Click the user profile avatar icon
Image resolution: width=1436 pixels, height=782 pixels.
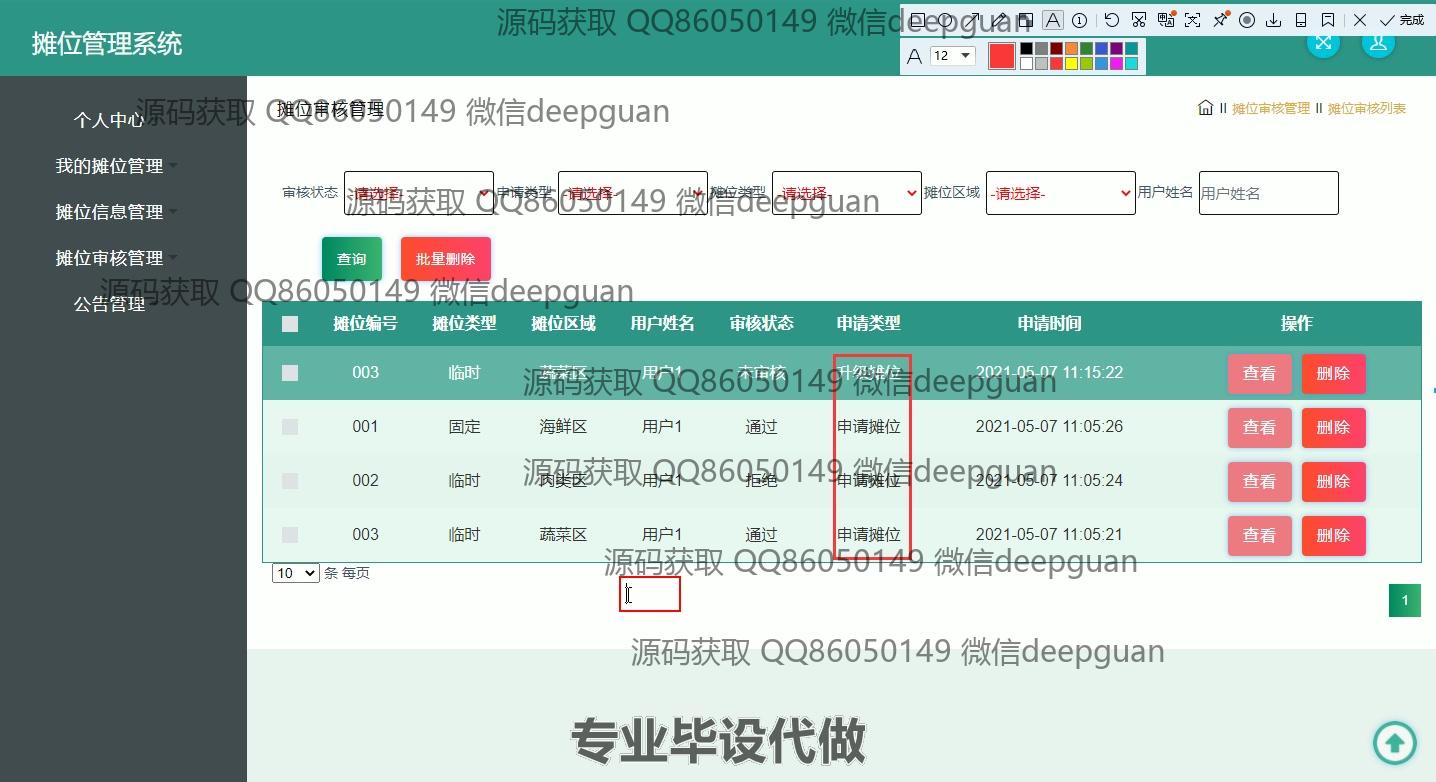coord(1378,43)
